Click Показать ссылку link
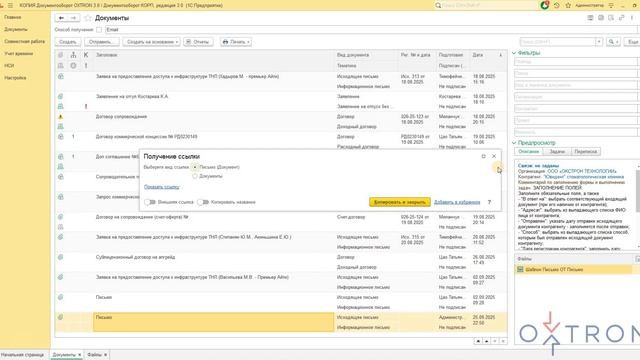640x360 pixels. coord(162,187)
